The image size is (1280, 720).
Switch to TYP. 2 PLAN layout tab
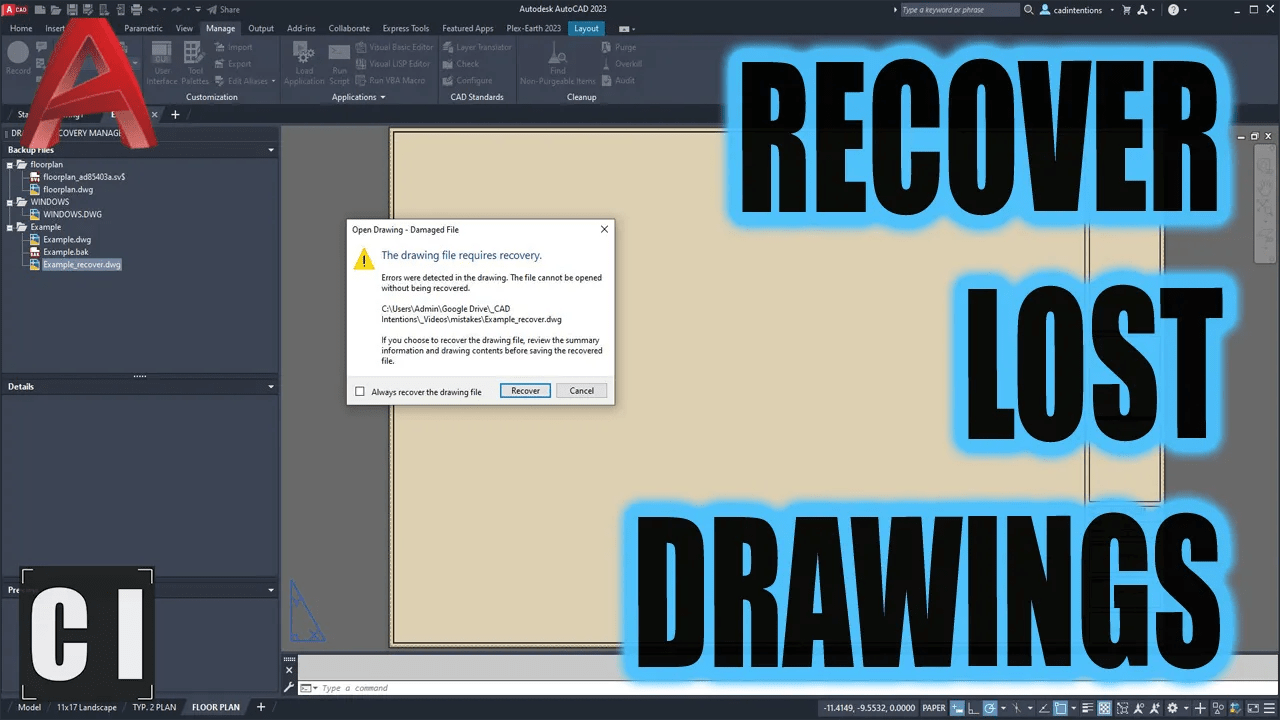[154, 707]
